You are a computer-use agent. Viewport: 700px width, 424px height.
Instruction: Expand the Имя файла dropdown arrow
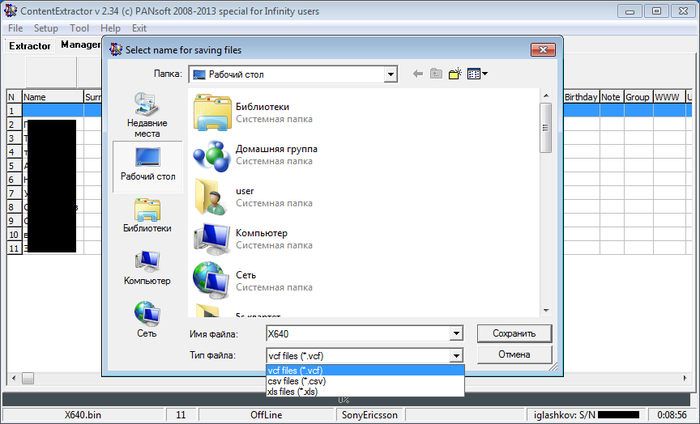tap(456, 334)
